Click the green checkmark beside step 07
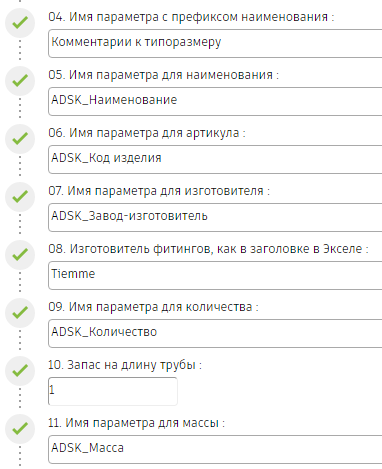The image size is (382, 469). (x=20, y=197)
